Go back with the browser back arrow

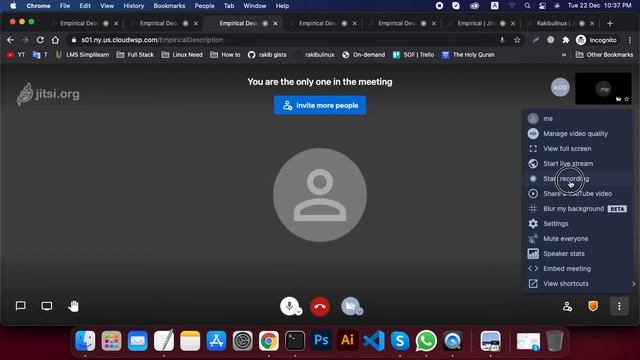10,40
